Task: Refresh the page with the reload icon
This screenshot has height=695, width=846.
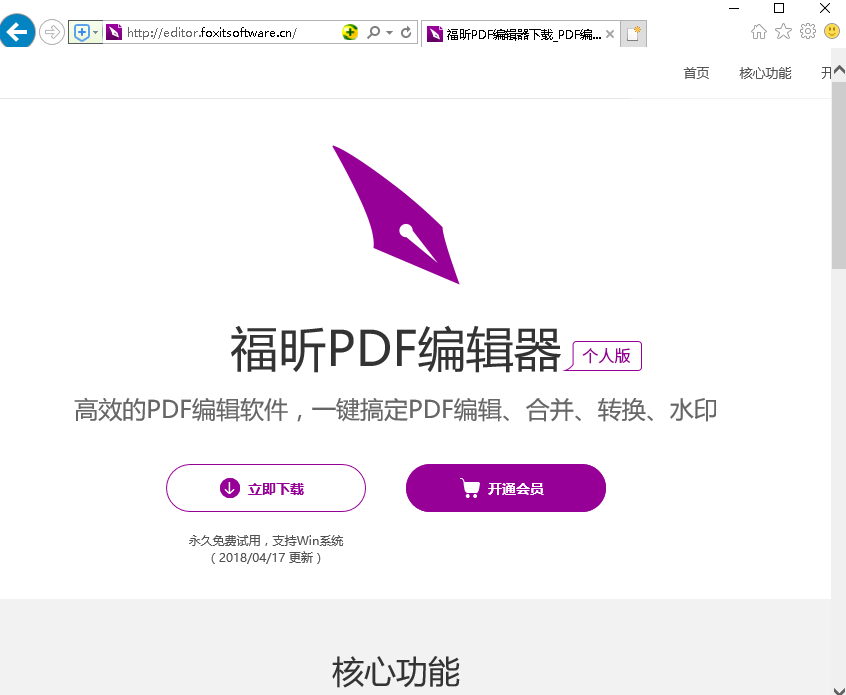Action: point(406,32)
